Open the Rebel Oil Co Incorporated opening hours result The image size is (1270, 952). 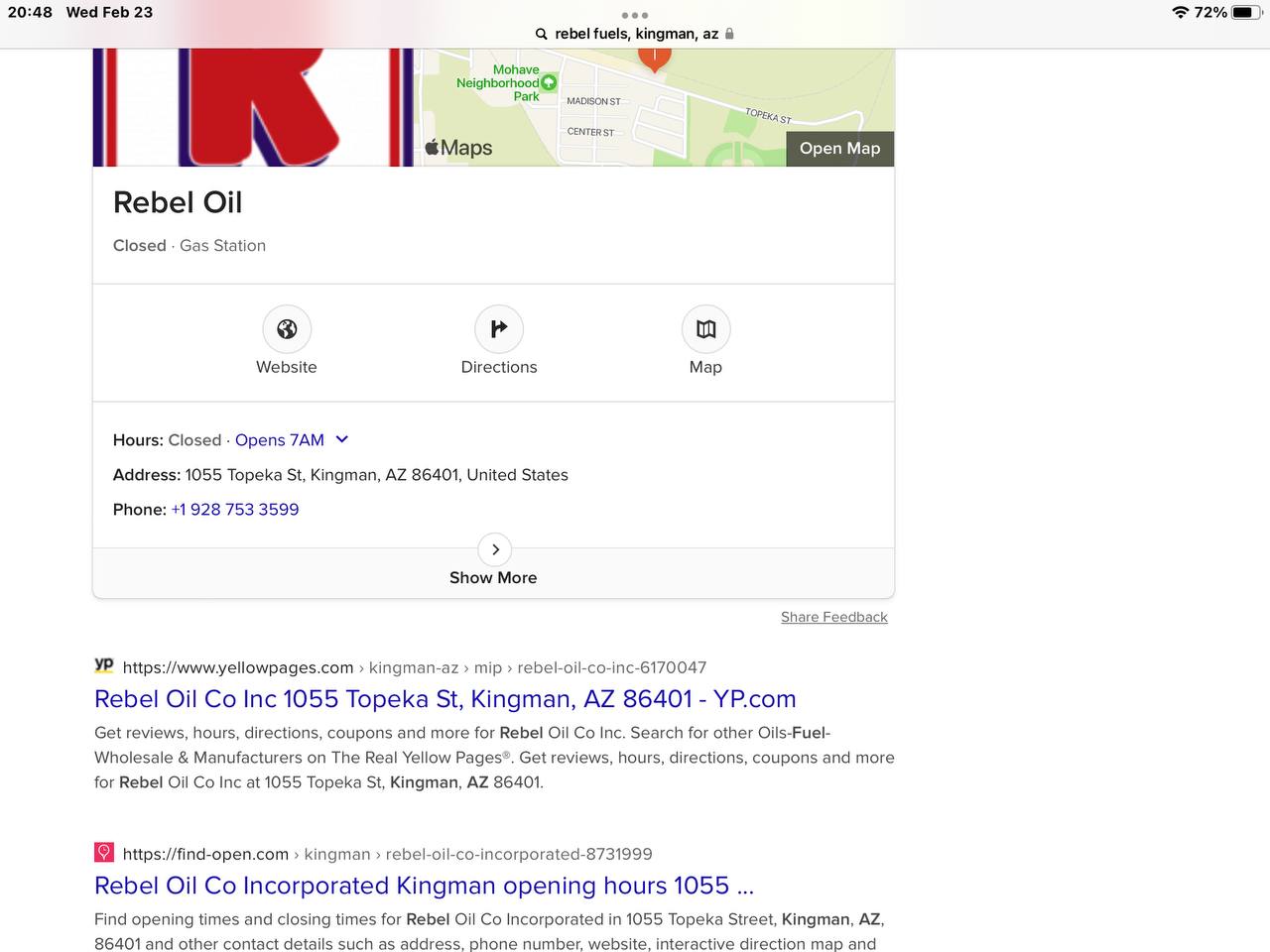(425, 886)
